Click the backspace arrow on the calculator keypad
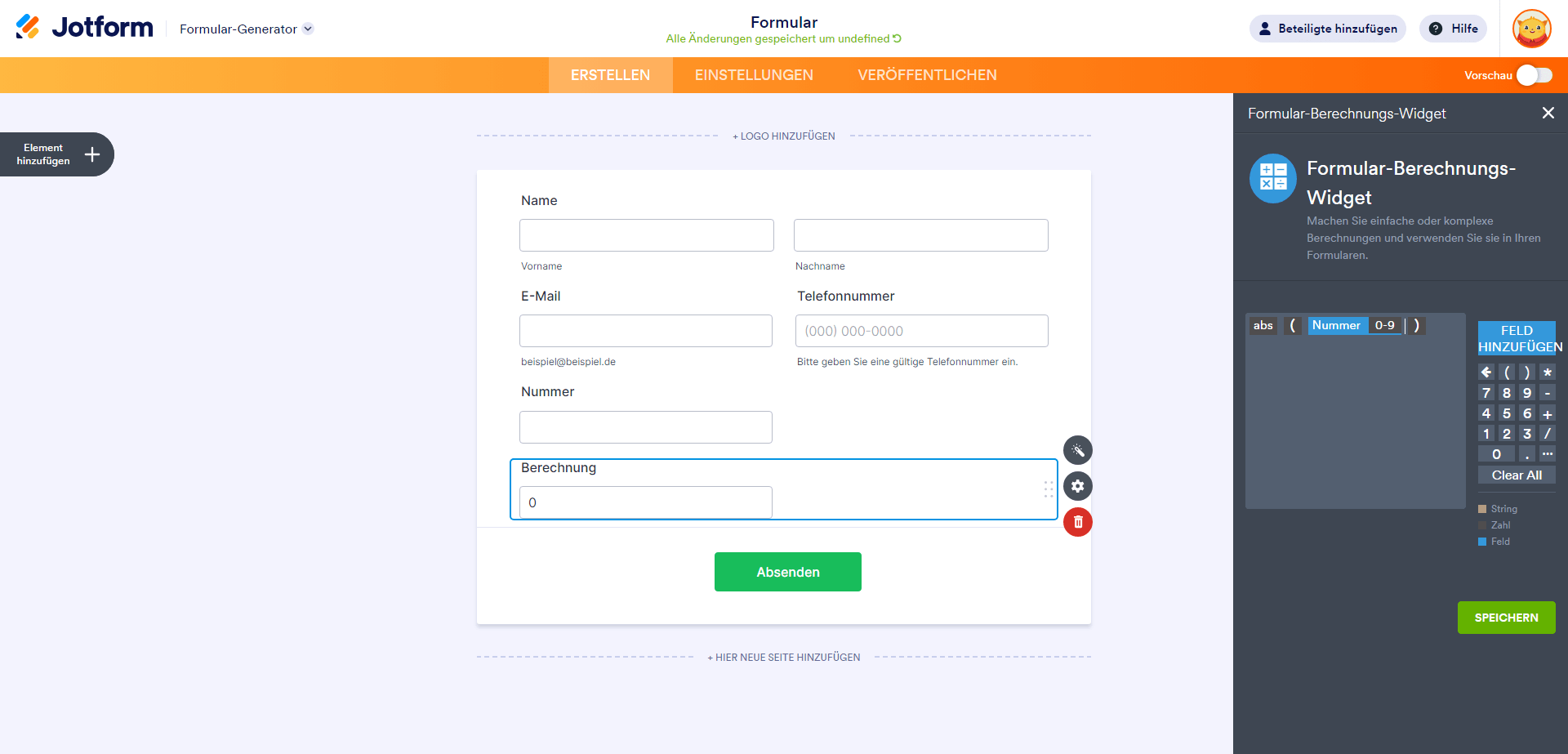The image size is (1568, 754). (x=1486, y=373)
